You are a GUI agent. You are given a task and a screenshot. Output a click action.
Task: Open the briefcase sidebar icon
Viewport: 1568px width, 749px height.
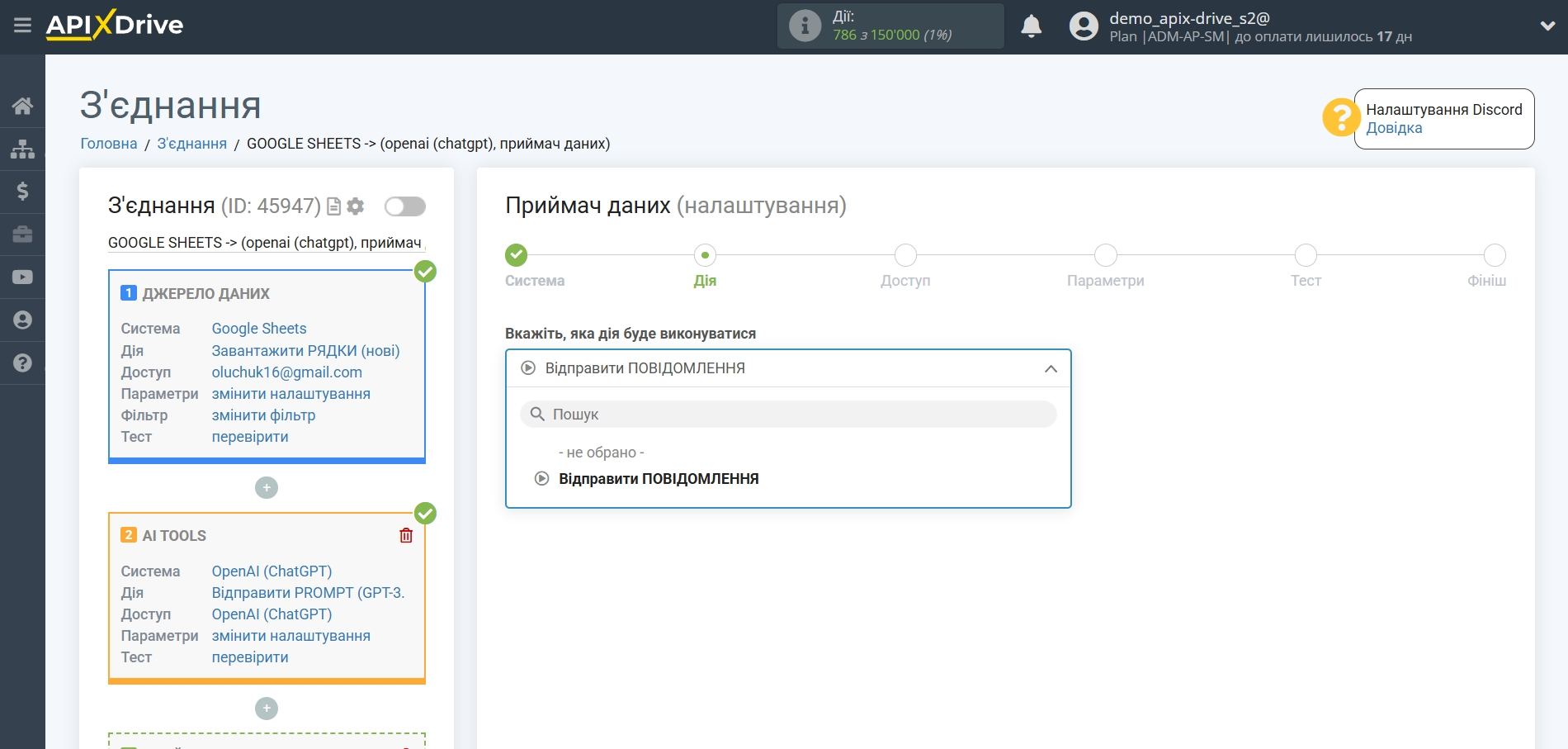pyautogui.click(x=22, y=235)
